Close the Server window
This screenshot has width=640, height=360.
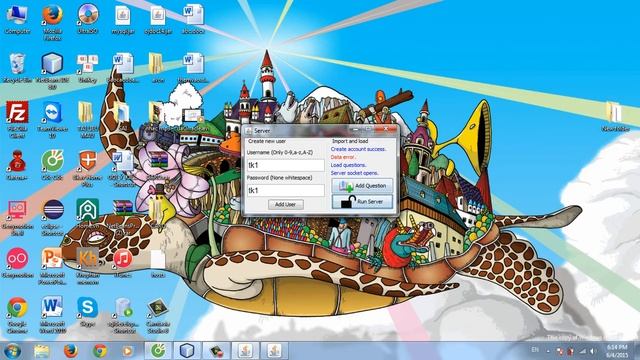386,129
